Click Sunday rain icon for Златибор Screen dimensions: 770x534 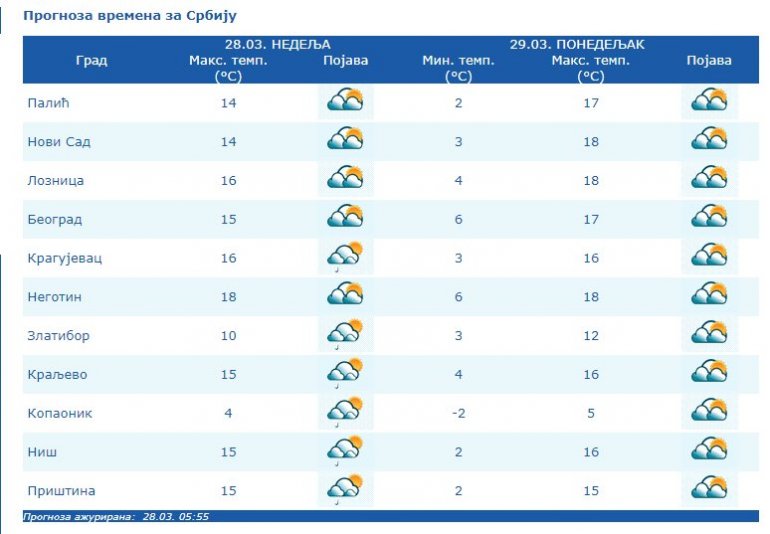tap(345, 335)
